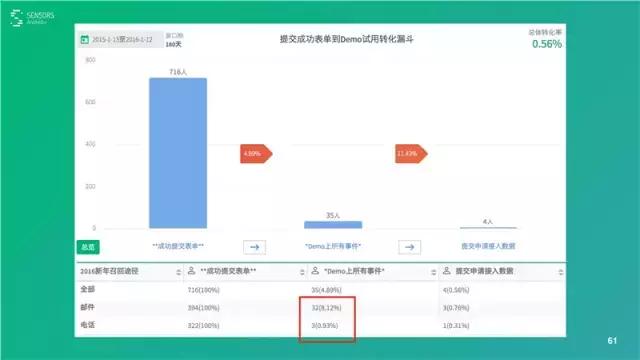Click the 32(8.12%) table cell

[327, 308]
